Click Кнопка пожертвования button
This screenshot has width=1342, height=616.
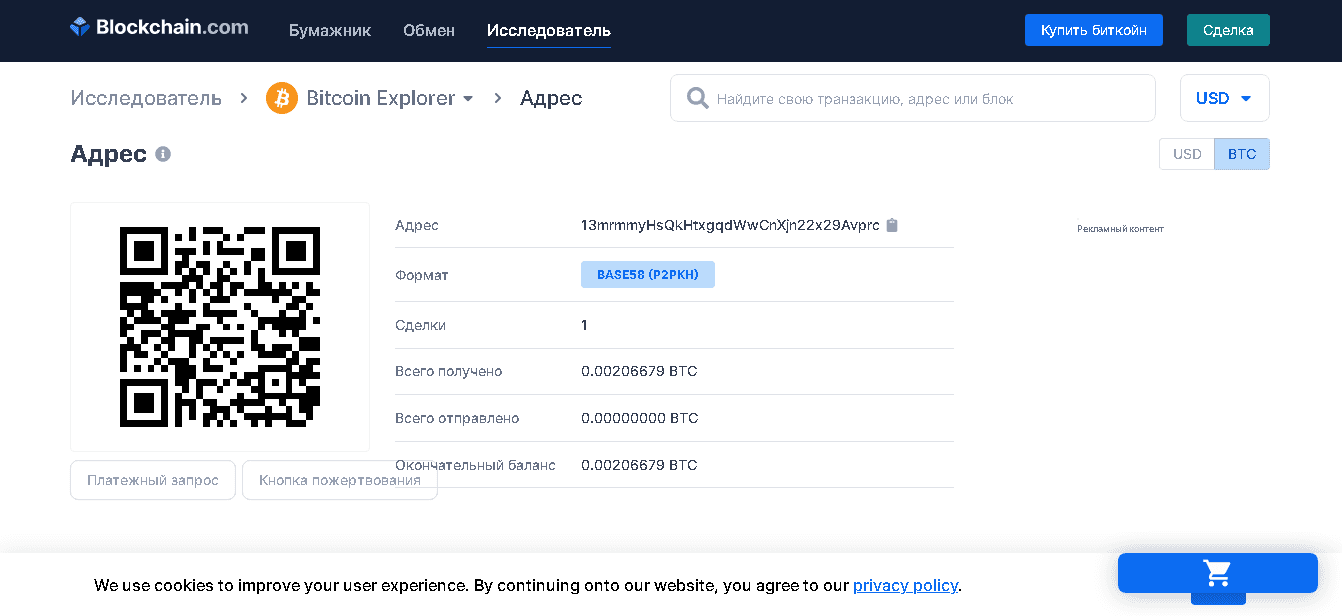[x=339, y=480]
